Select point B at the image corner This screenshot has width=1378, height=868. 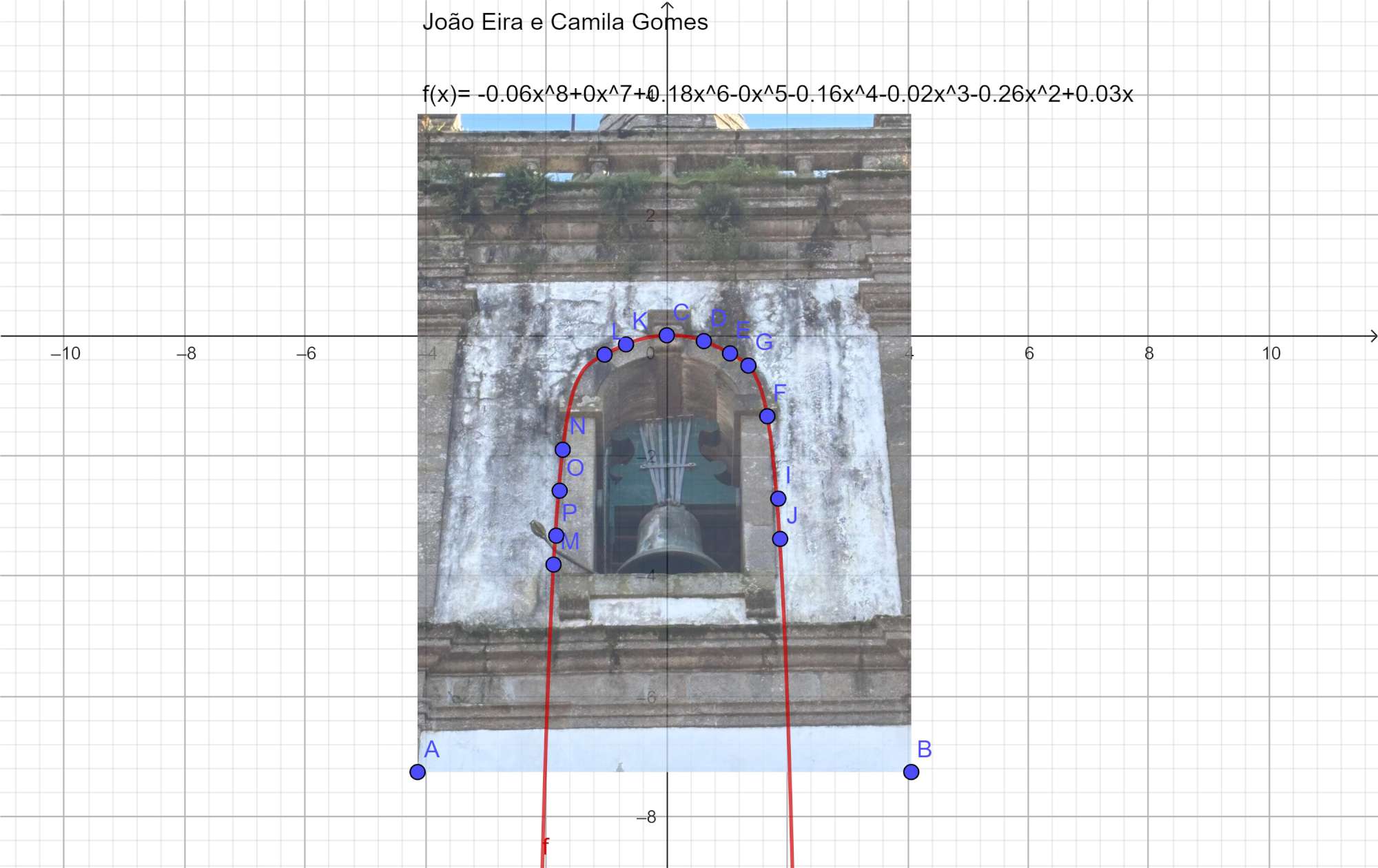pos(911,772)
